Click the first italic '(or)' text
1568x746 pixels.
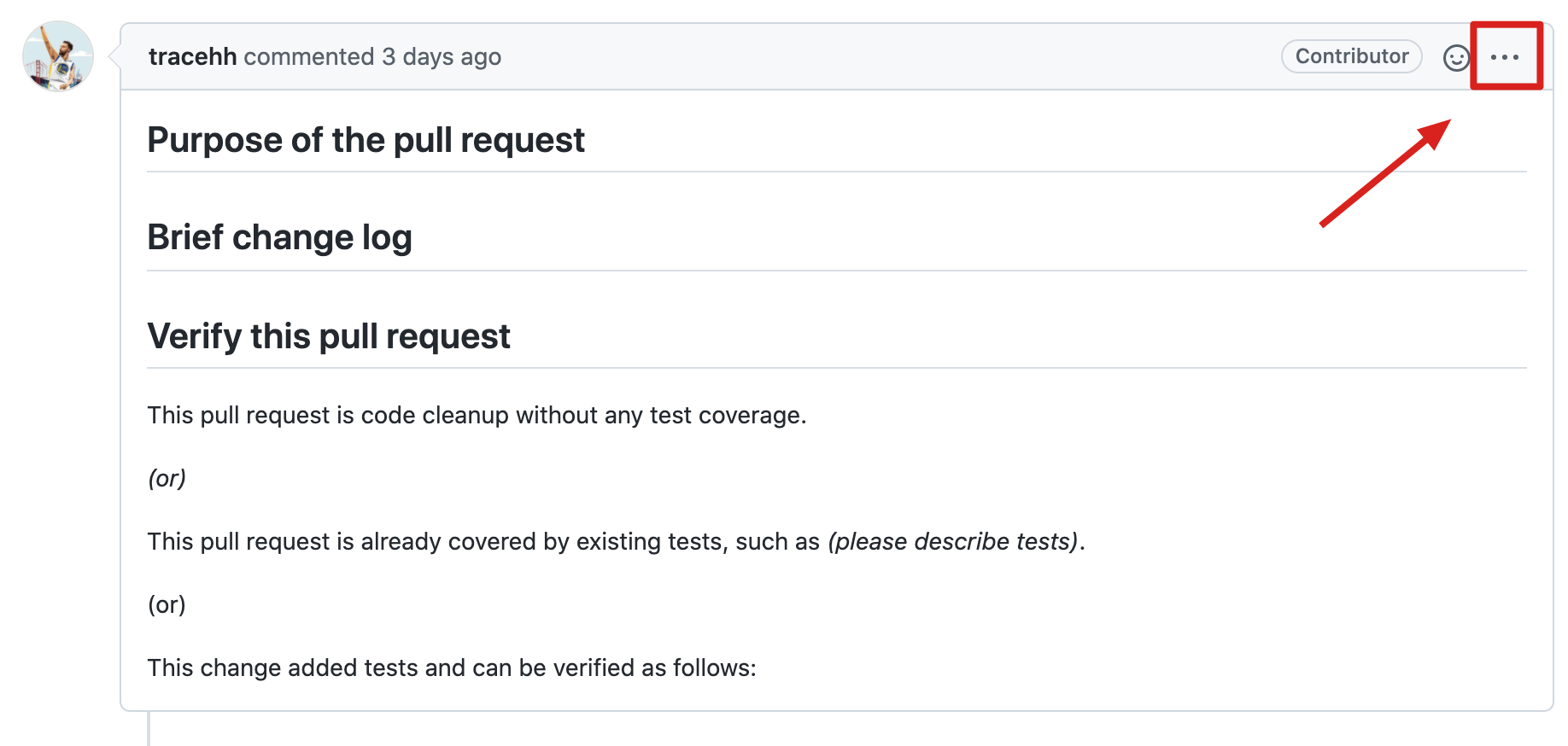pyautogui.click(x=167, y=478)
